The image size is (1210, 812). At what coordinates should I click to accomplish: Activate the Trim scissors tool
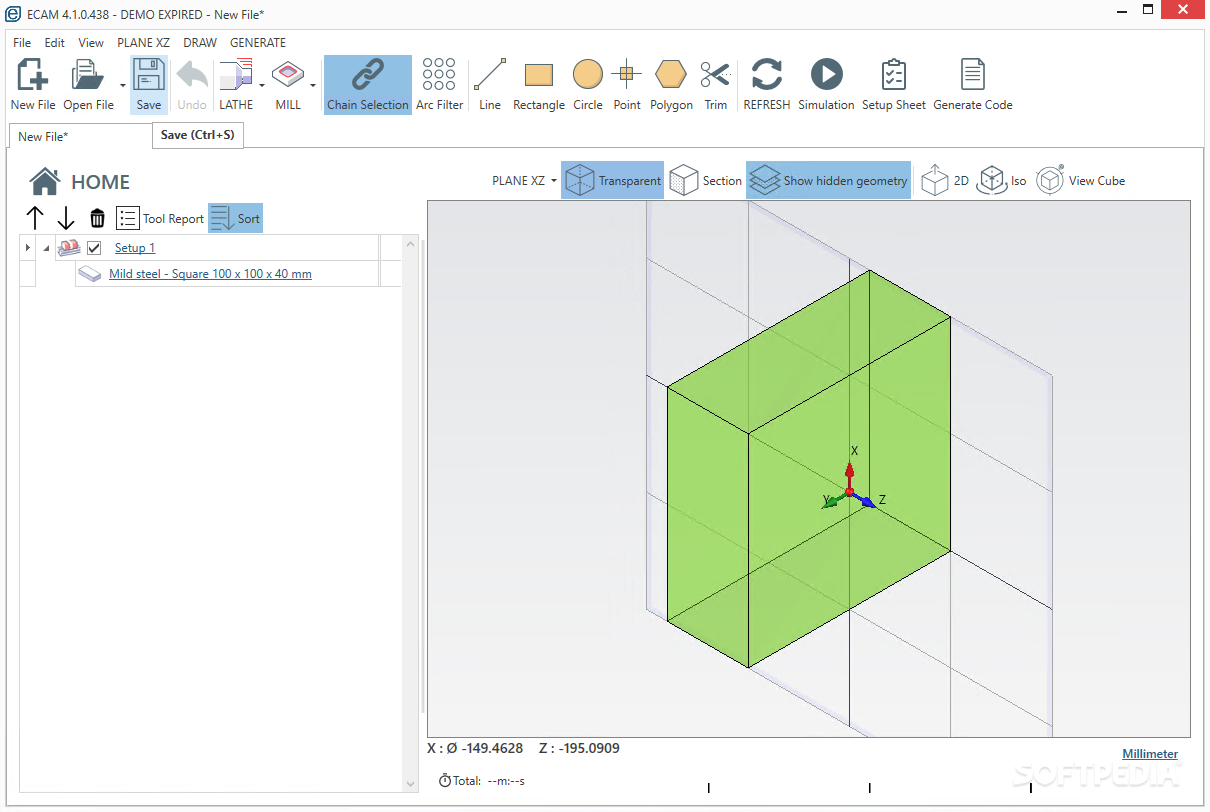click(715, 85)
